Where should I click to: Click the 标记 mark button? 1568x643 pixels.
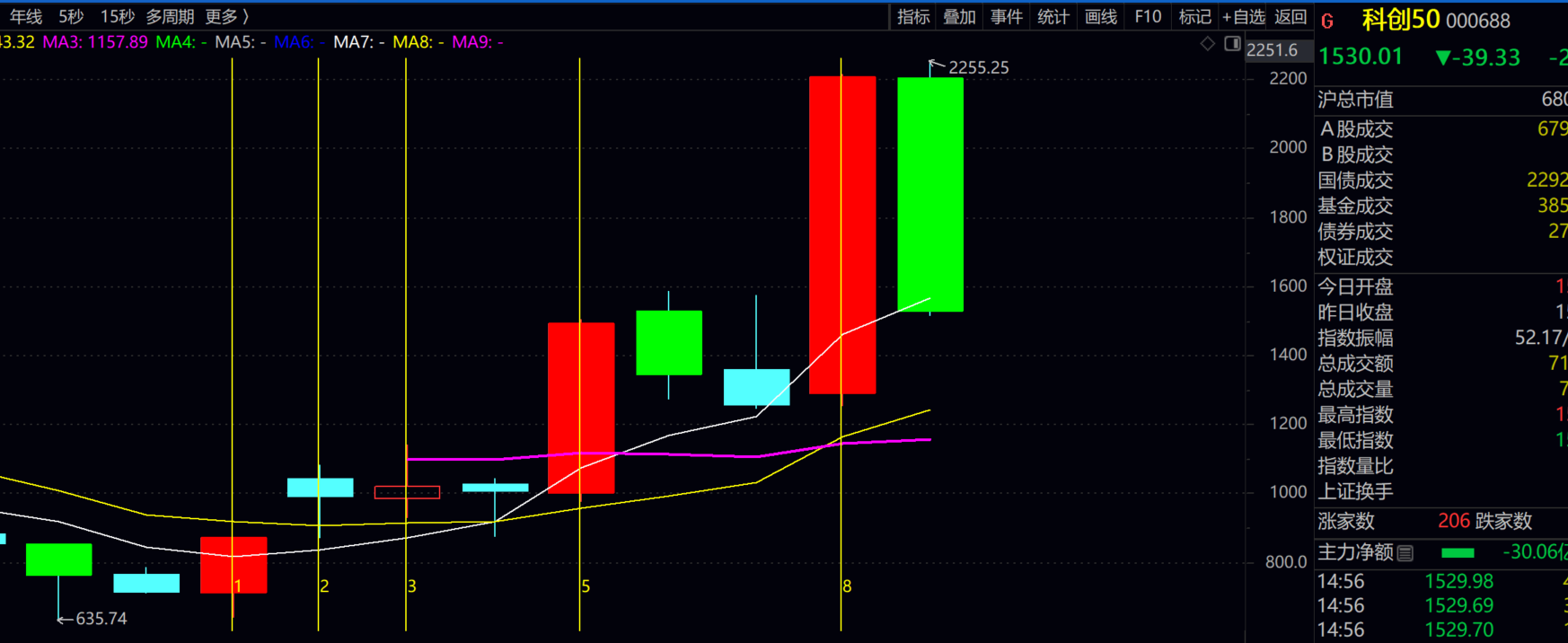tap(1194, 16)
